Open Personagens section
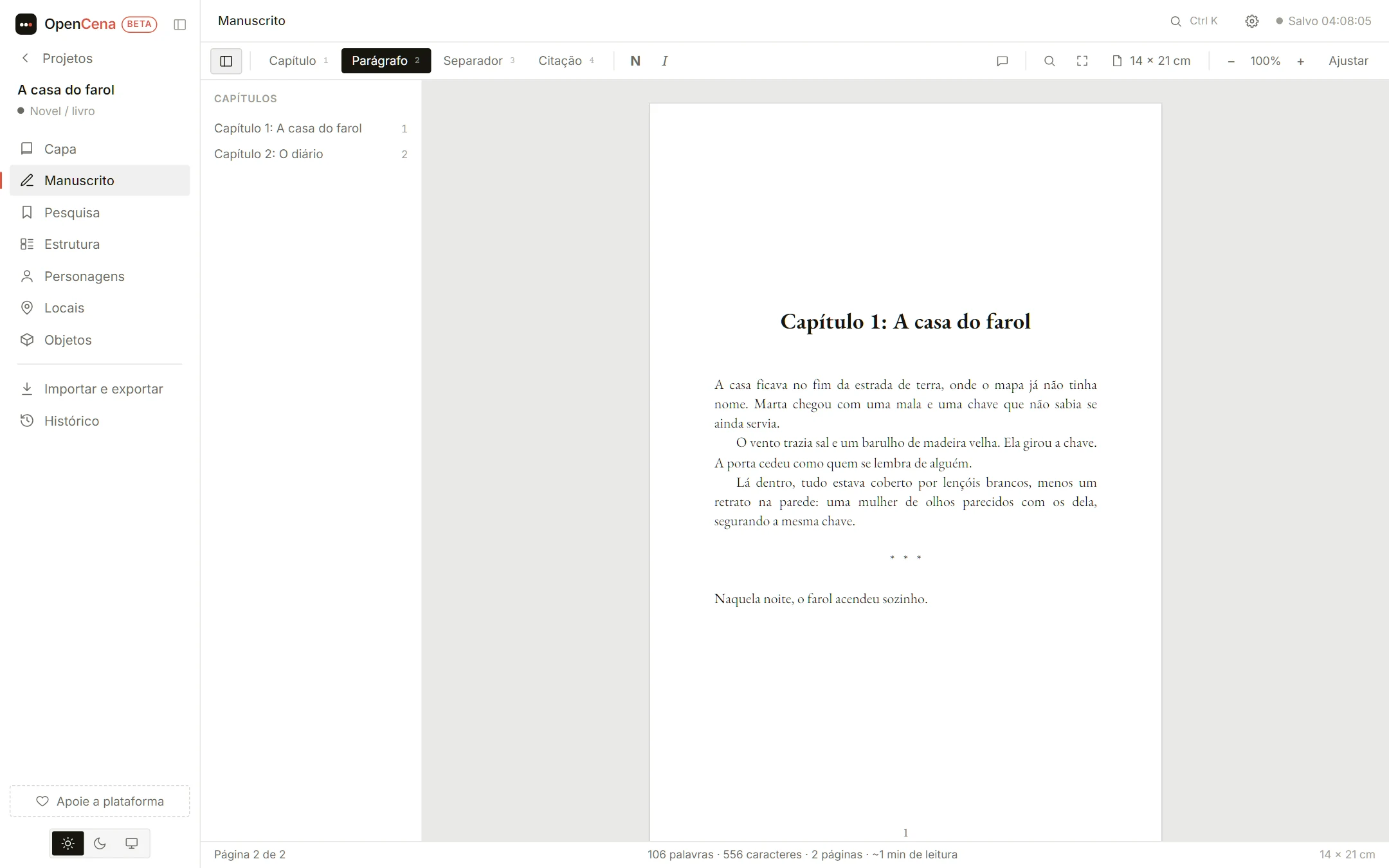This screenshot has height=868, width=1389. click(x=100, y=276)
